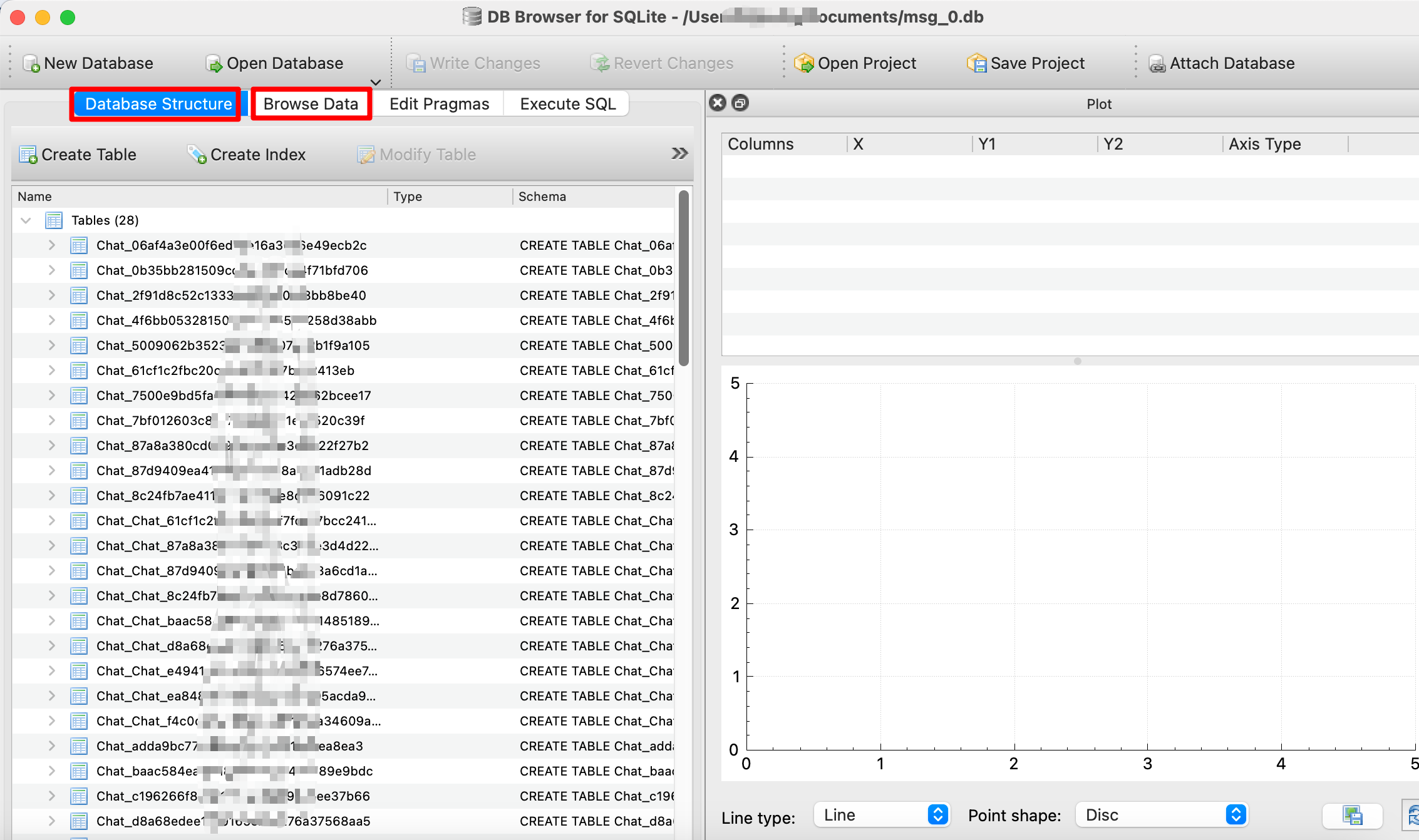Open the Open Database dropdown arrow
The height and width of the screenshot is (840, 1419).
(x=374, y=82)
